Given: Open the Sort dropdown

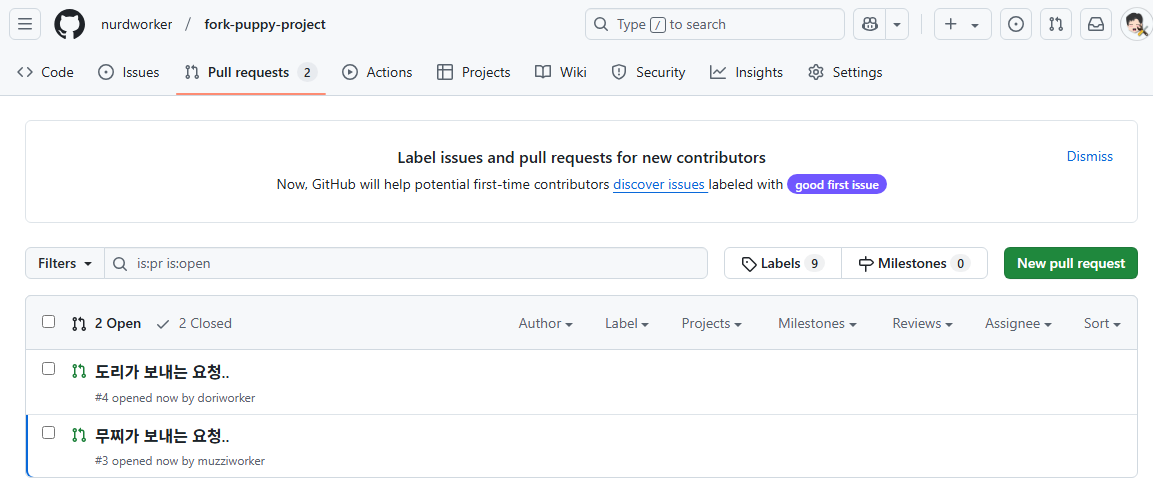Looking at the screenshot, I should click(1102, 323).
